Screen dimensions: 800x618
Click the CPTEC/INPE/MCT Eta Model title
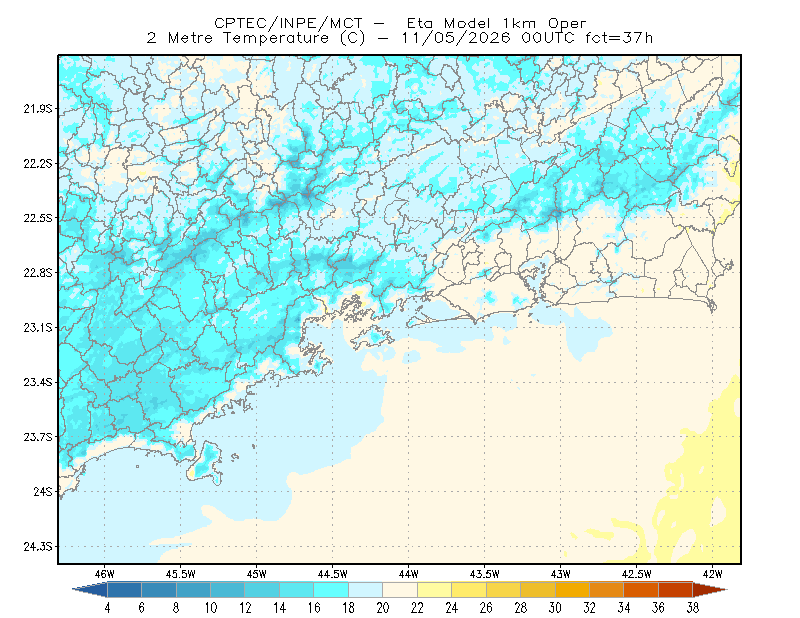coord(400,23)
